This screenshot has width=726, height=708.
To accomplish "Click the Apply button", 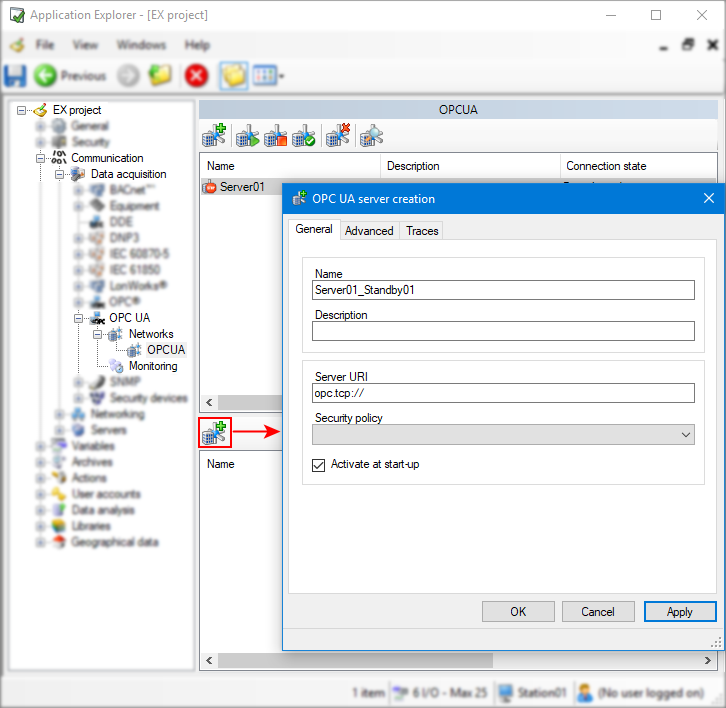I will coord(680,611).
